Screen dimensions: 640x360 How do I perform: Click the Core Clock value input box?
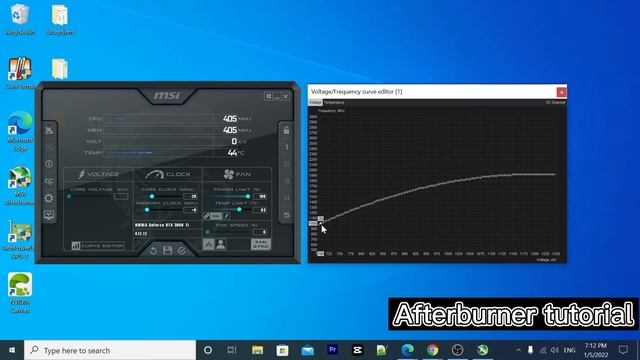[191, 196]
